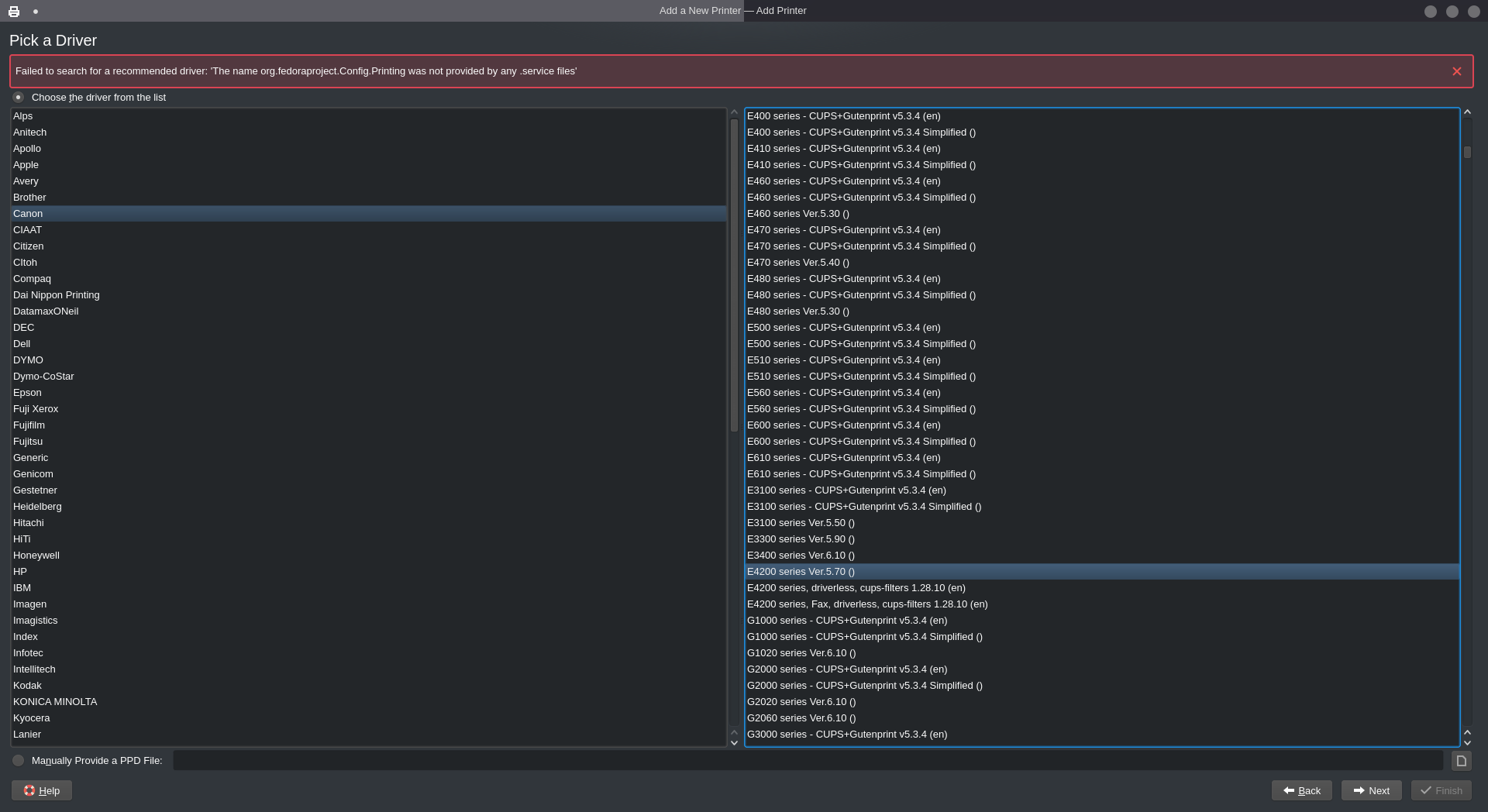Select 'E400 series - CUPS+Gutenprint v5.3.4 (en)' driver
Viewport: 1488px width, 812px height.
(x=1102, y=116)
